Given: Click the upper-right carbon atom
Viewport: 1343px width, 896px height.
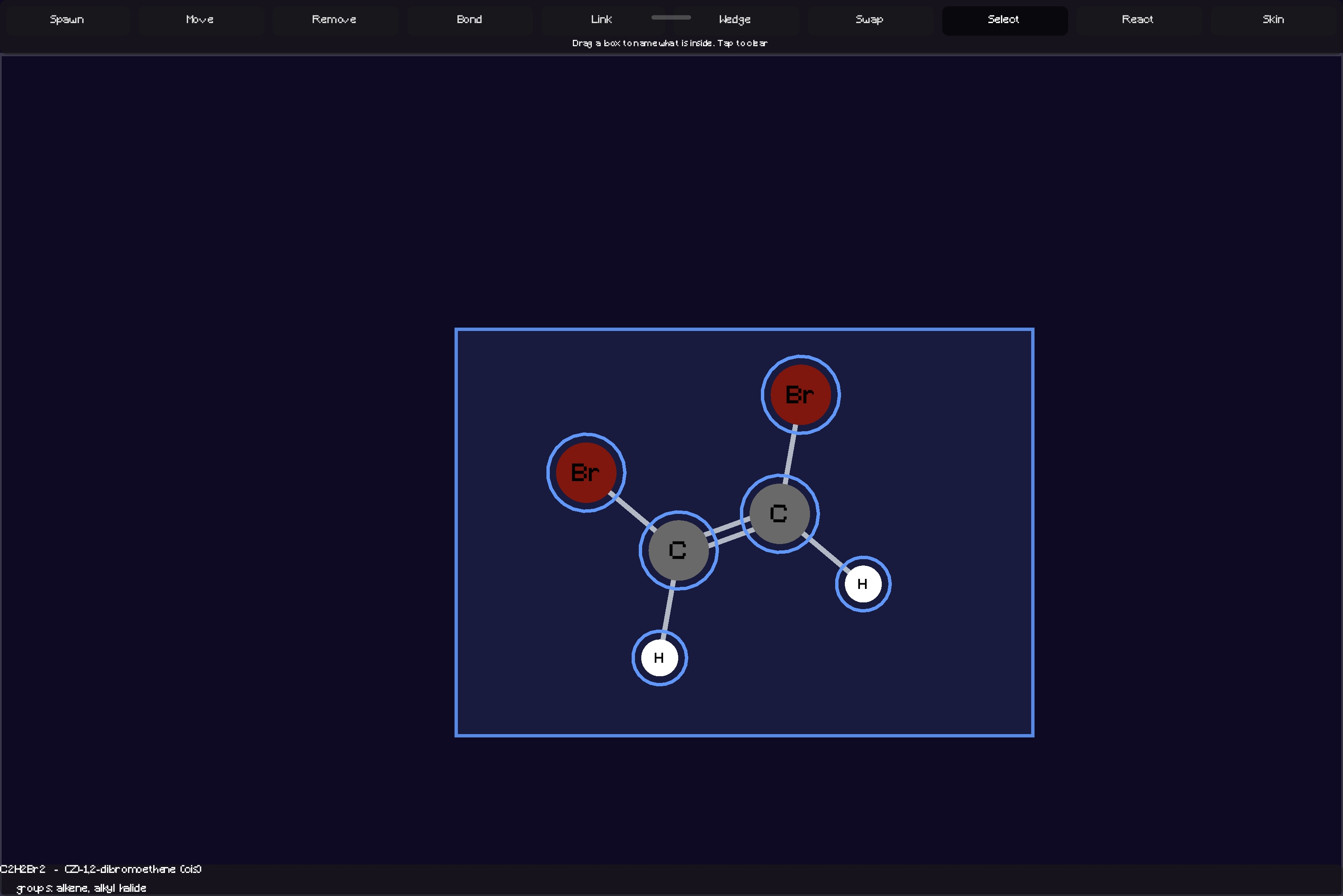Looking at the screenshot, I should [779, 514].
